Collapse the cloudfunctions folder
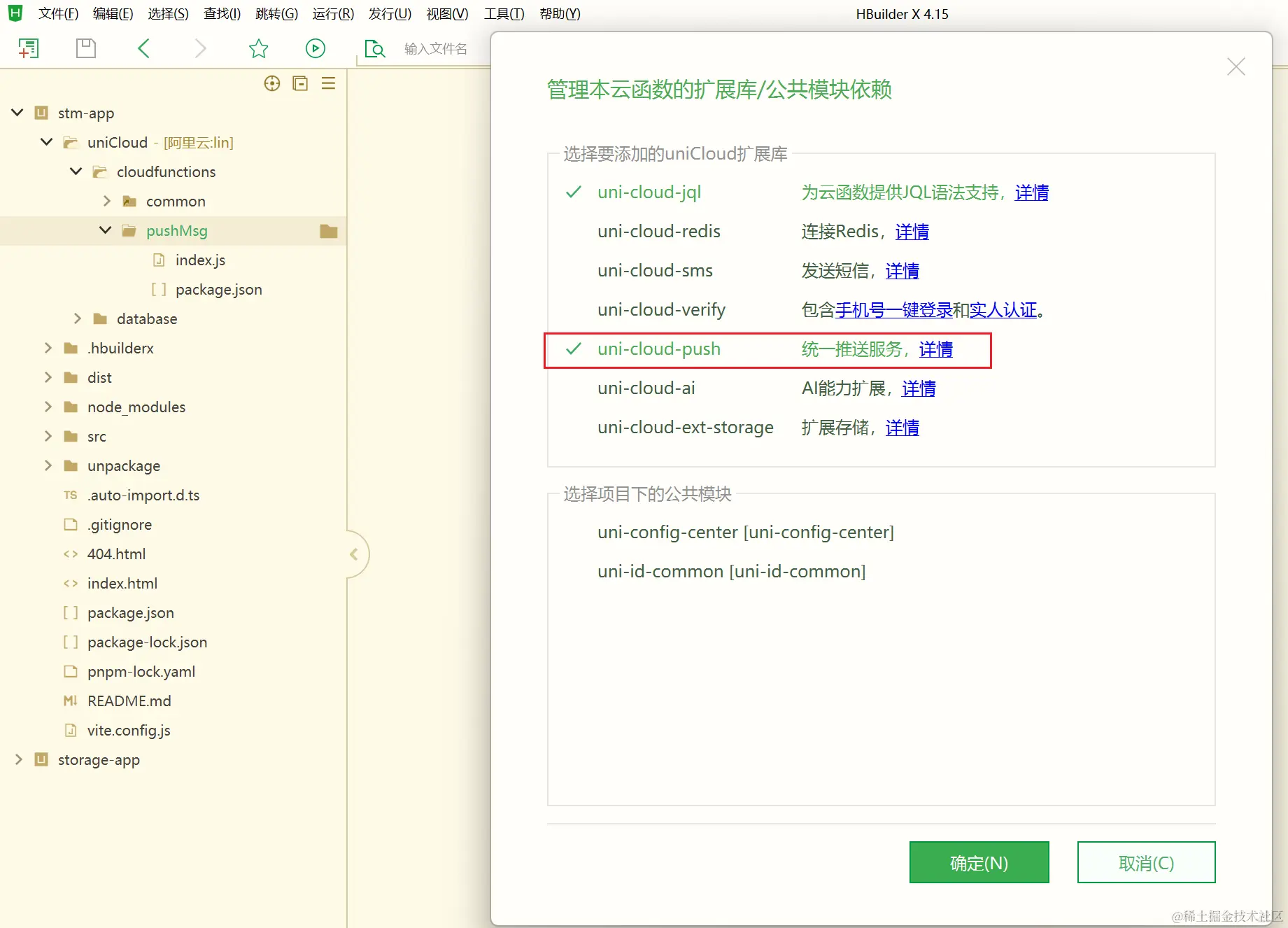1288x928 pixels. (x=76, y=171)
